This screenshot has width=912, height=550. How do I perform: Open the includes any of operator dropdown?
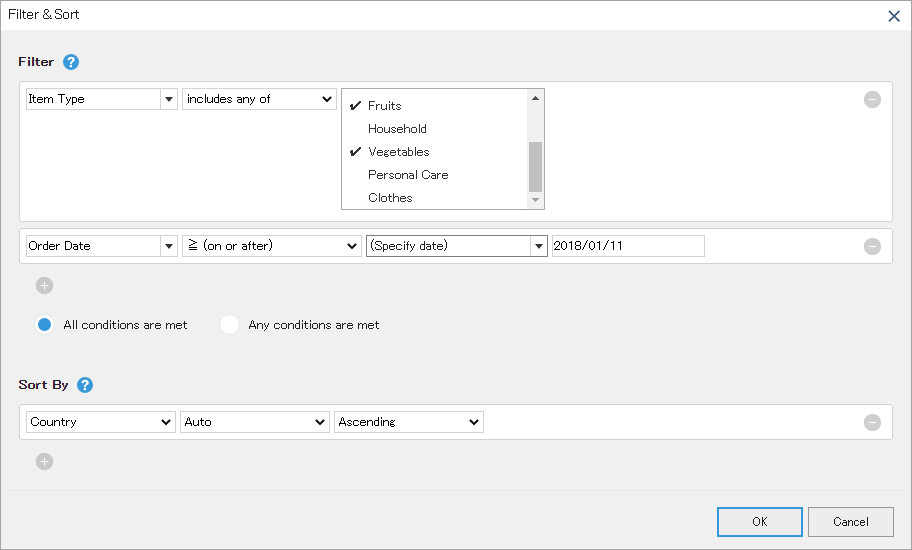[x=259, y=99]
